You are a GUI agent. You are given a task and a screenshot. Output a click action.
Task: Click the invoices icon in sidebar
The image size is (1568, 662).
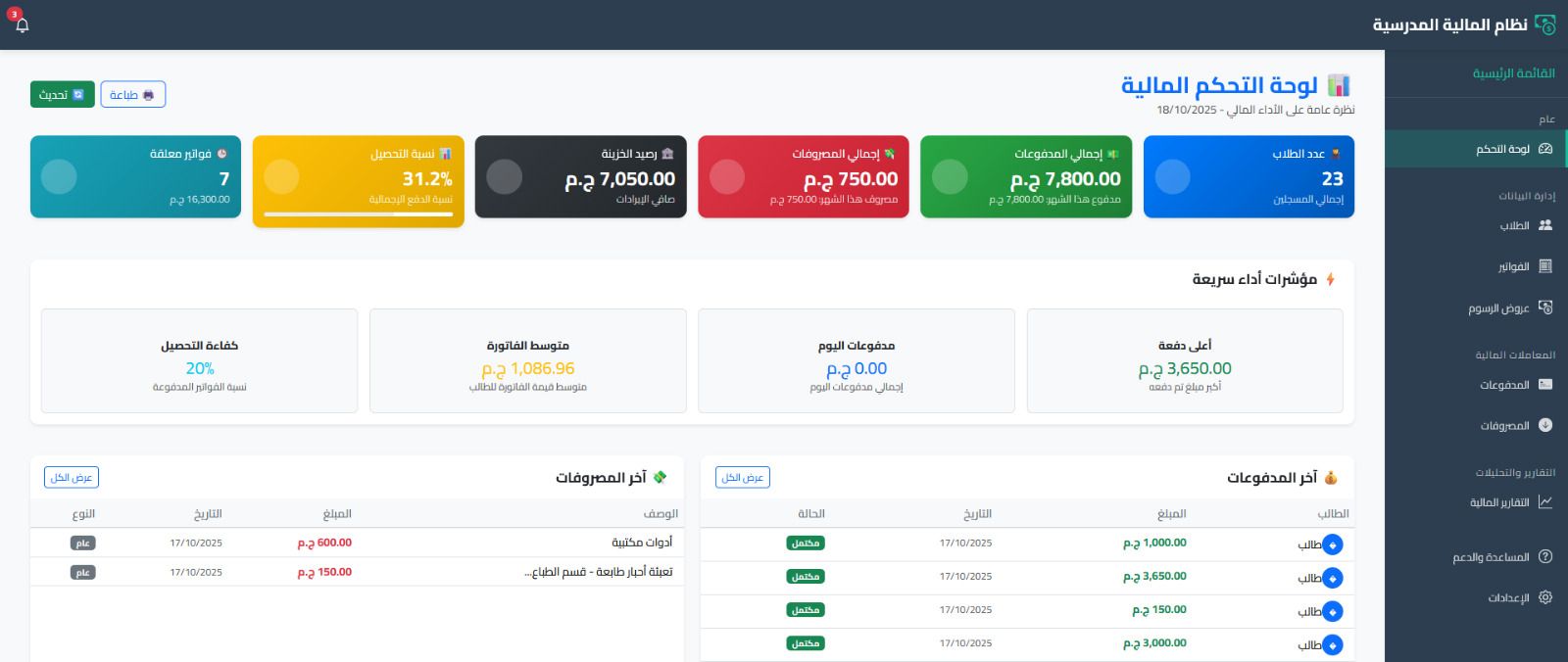[1545, 266]
